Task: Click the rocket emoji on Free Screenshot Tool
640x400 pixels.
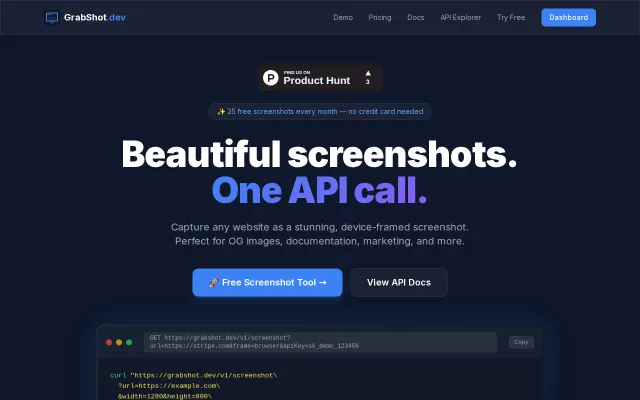Action: click(213, 282)
